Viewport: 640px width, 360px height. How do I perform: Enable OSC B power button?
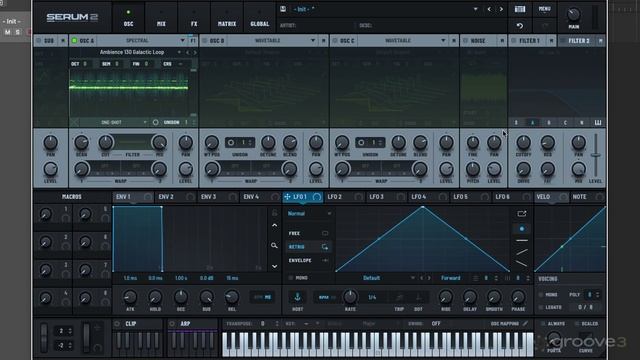pos(205,41)
